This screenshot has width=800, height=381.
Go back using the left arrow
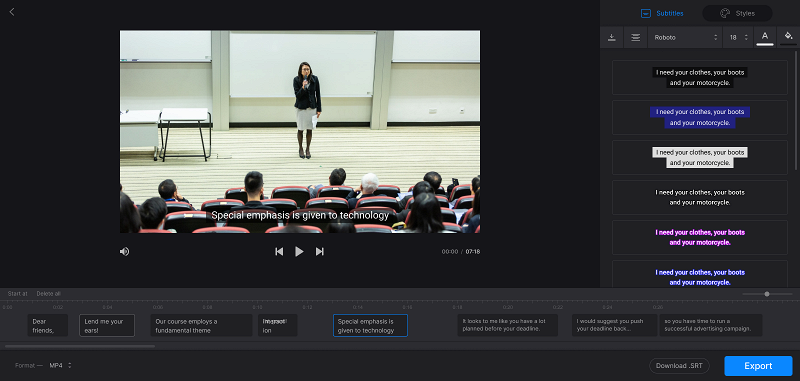pos(12,12)
